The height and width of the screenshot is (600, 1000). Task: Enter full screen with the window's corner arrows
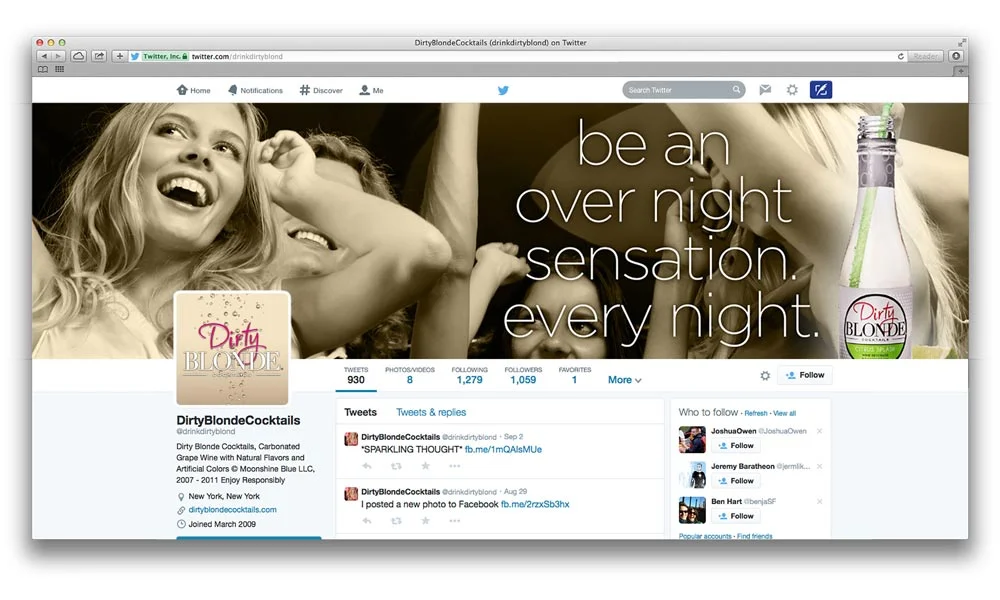(960, 43)
